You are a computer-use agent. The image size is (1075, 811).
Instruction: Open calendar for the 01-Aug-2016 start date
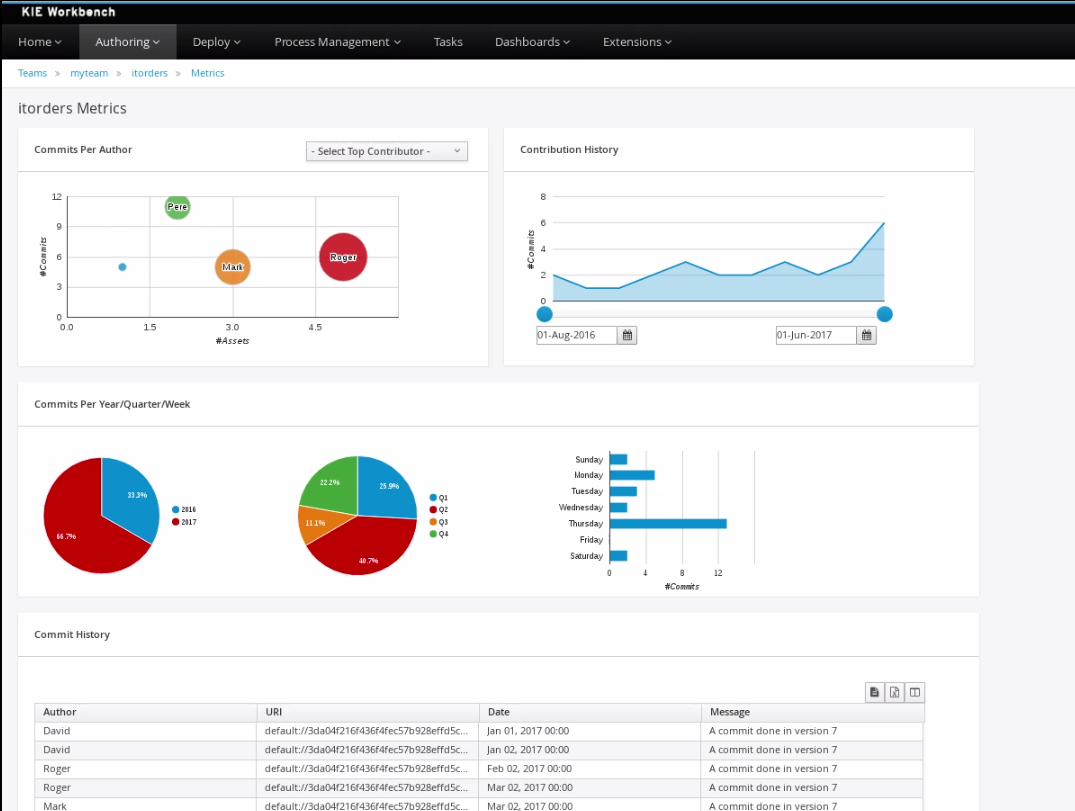point(627,335)
